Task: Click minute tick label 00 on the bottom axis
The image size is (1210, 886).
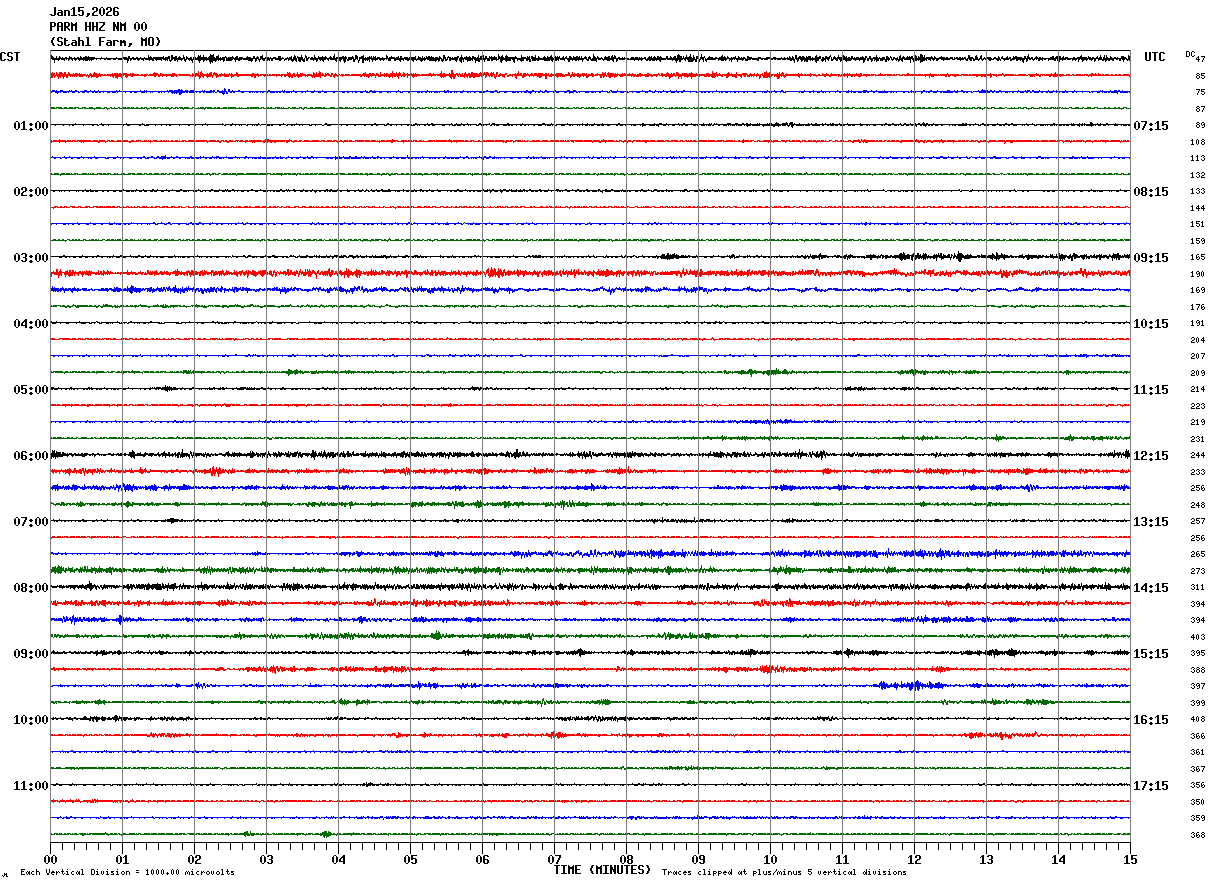Action: pyautogui.click(x=50, y=859)
